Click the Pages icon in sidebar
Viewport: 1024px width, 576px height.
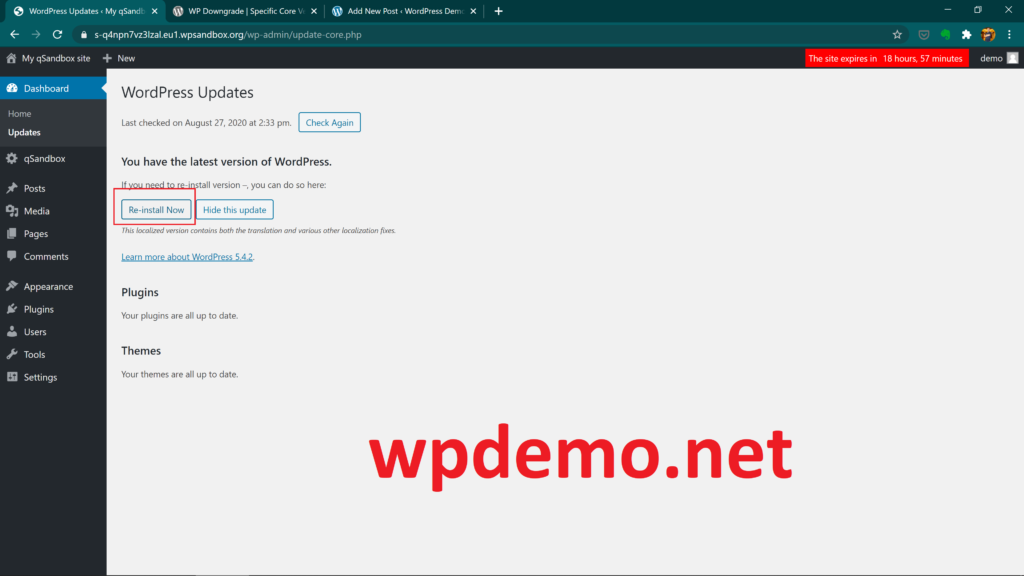[x=12, y=234]
